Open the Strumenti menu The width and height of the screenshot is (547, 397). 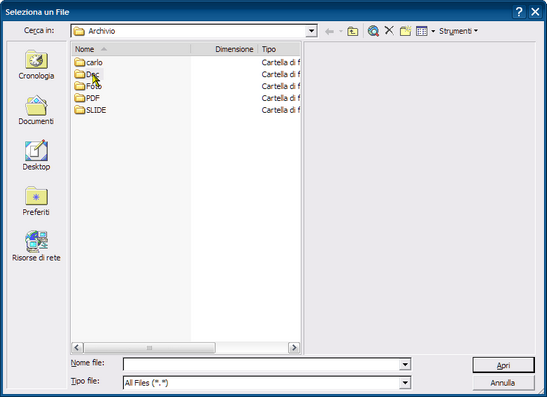pyautogui.click(x=458, y=31)
